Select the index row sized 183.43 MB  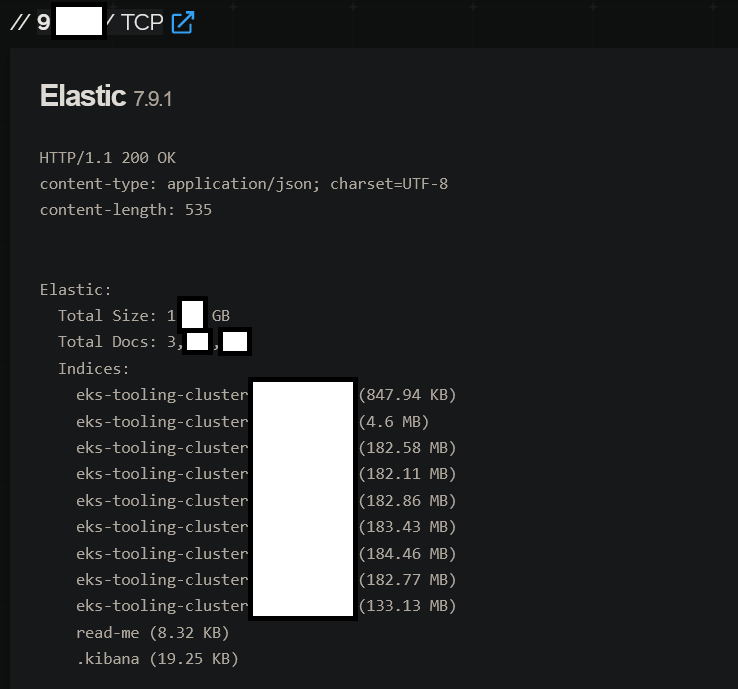(x=160, y=527)
